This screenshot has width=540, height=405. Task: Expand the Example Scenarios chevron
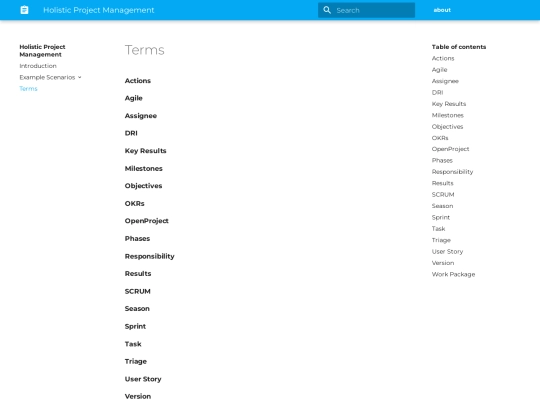80,77
